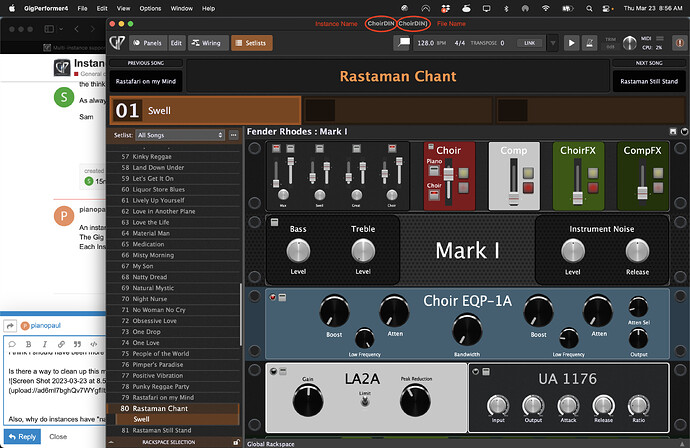Switch to Wiring view
Image resolution: width=690 pixels, height=448 pixels.
pos(206,43)
